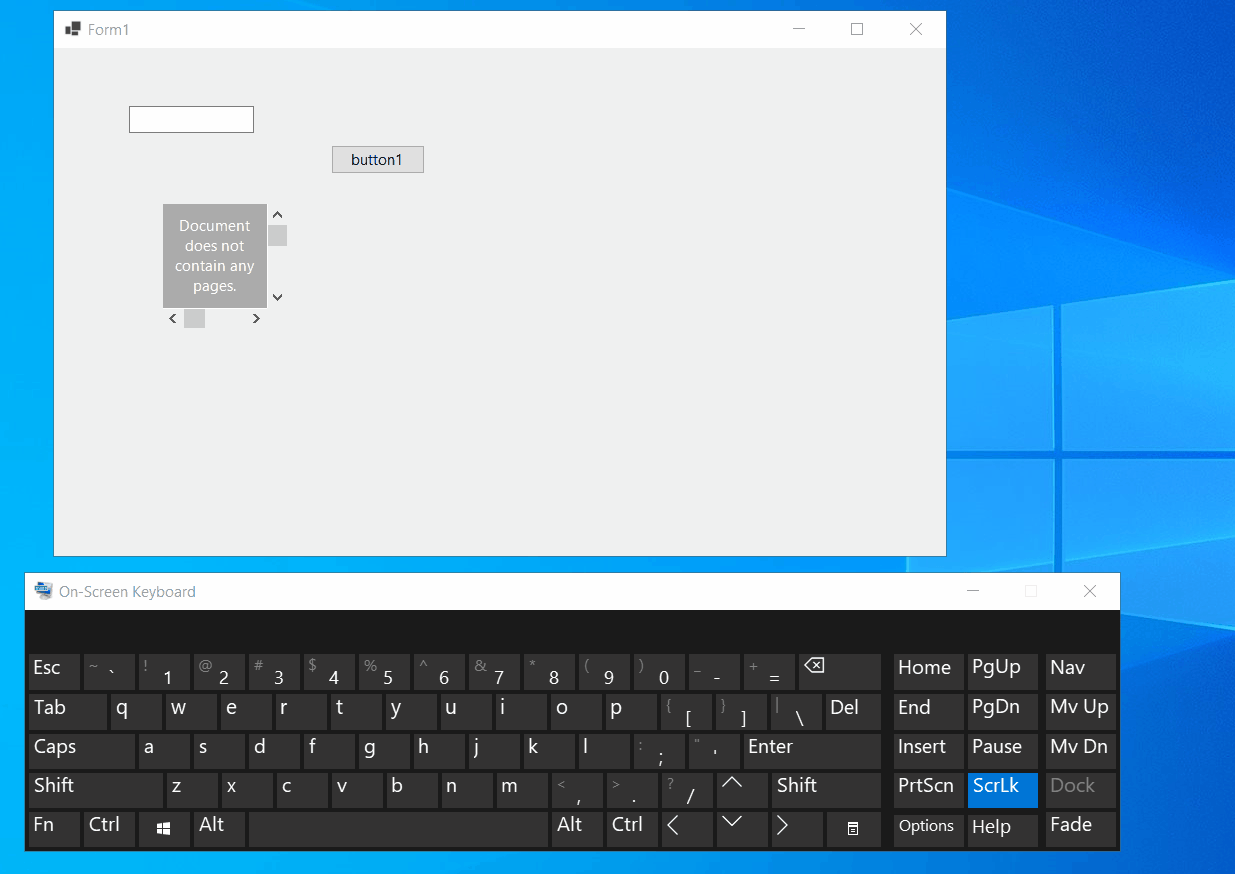Click the right arrow key

(x=797, y=829)
